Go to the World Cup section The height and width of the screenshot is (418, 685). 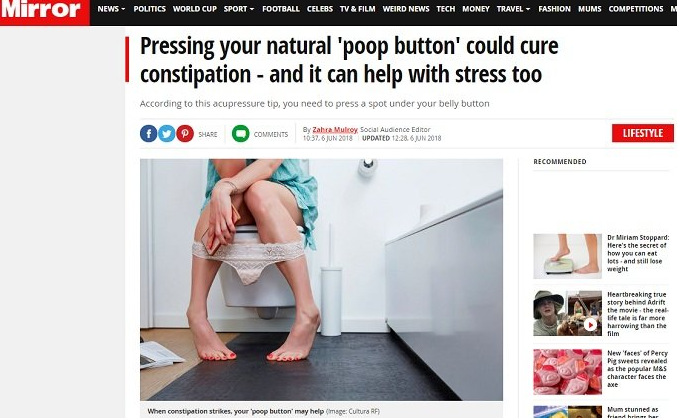(194, 9)
